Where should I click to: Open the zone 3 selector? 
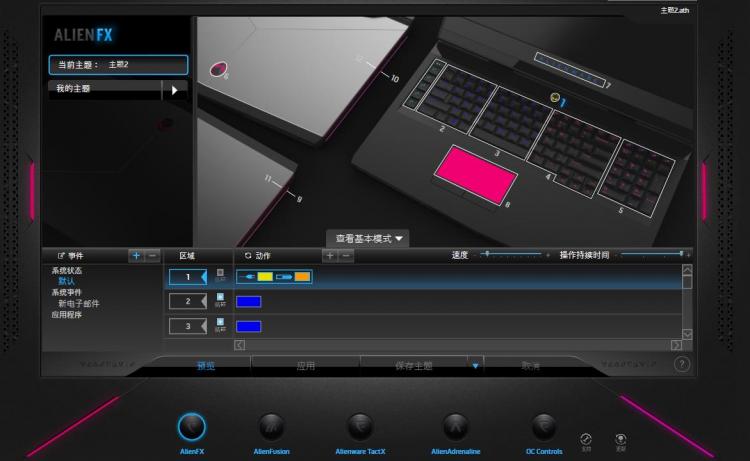(x=188, y=326)
